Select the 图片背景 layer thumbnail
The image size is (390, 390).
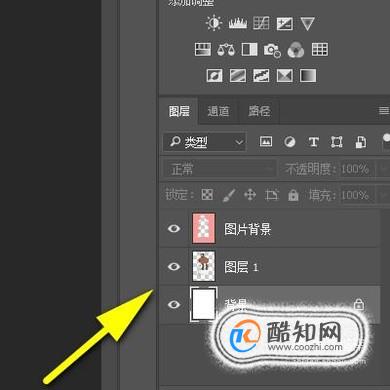tap(204, 228)
